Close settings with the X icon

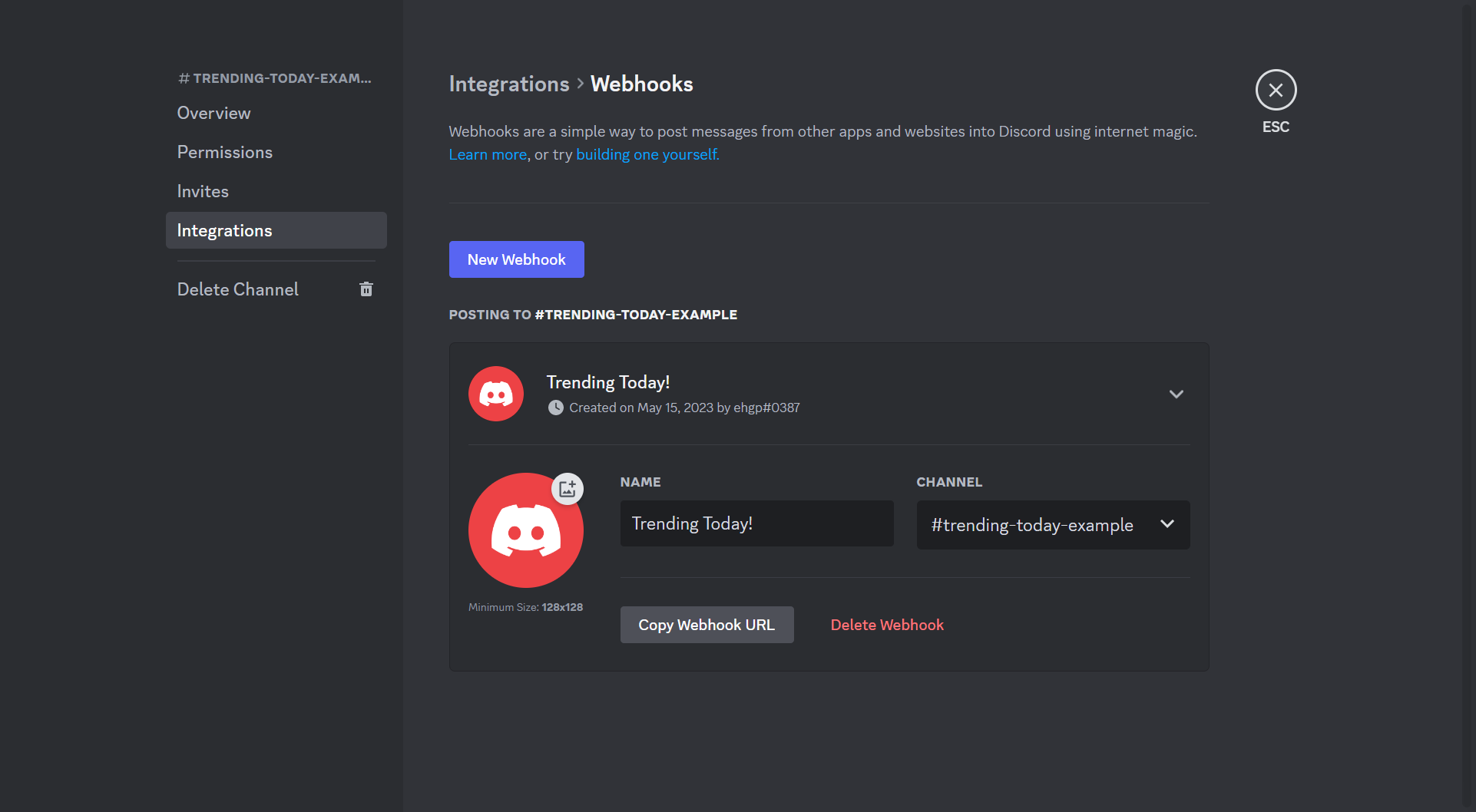coord(1276,91)
